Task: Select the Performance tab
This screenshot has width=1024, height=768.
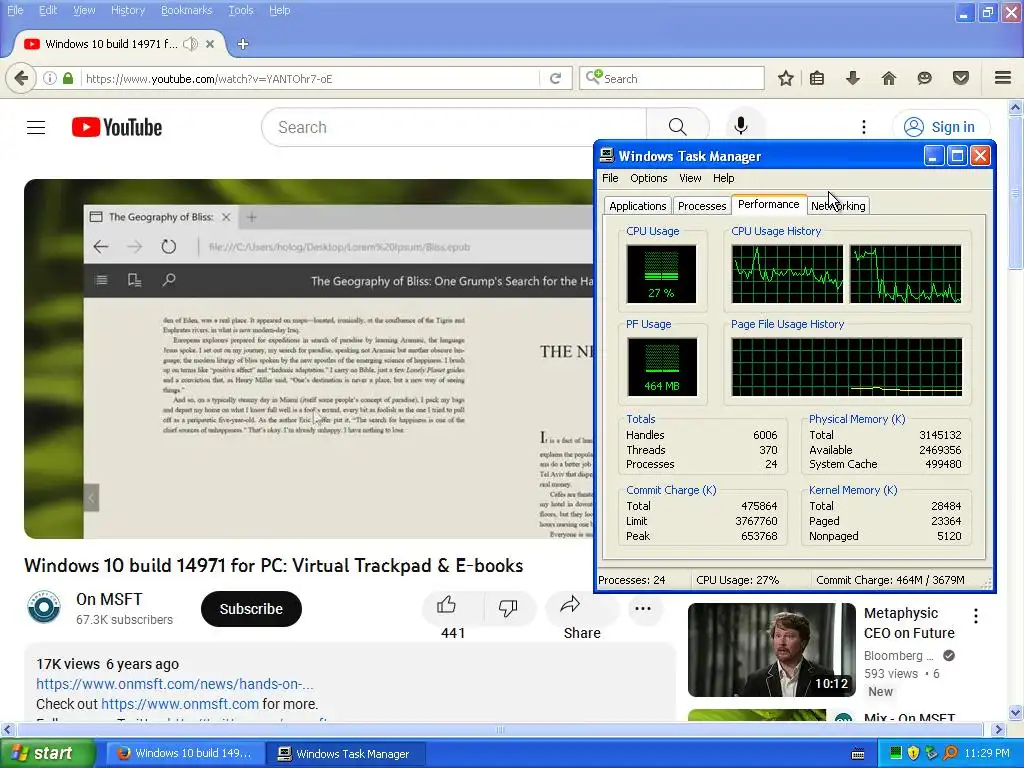Action: click(769, 204)
